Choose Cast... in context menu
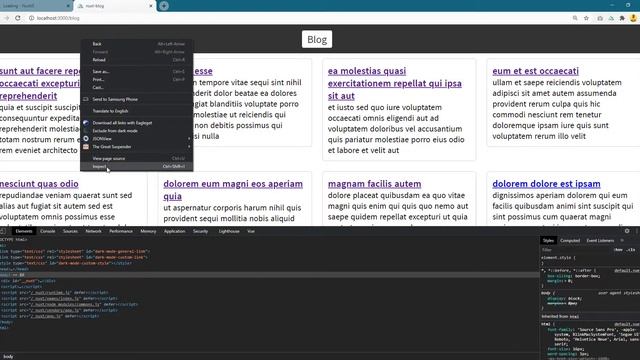The image size is (640, 360). (137, 87)
